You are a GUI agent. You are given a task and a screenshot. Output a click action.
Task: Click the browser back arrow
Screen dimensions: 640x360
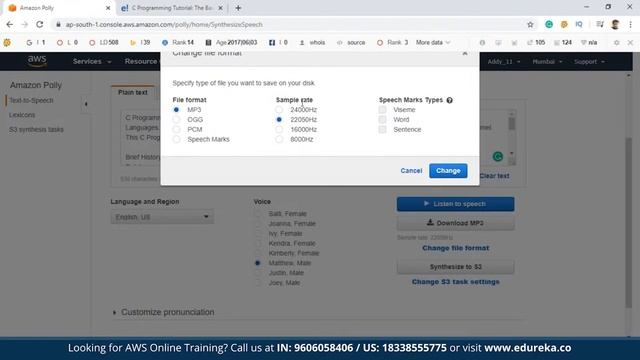pyautogui.click(x=10, y=24)
